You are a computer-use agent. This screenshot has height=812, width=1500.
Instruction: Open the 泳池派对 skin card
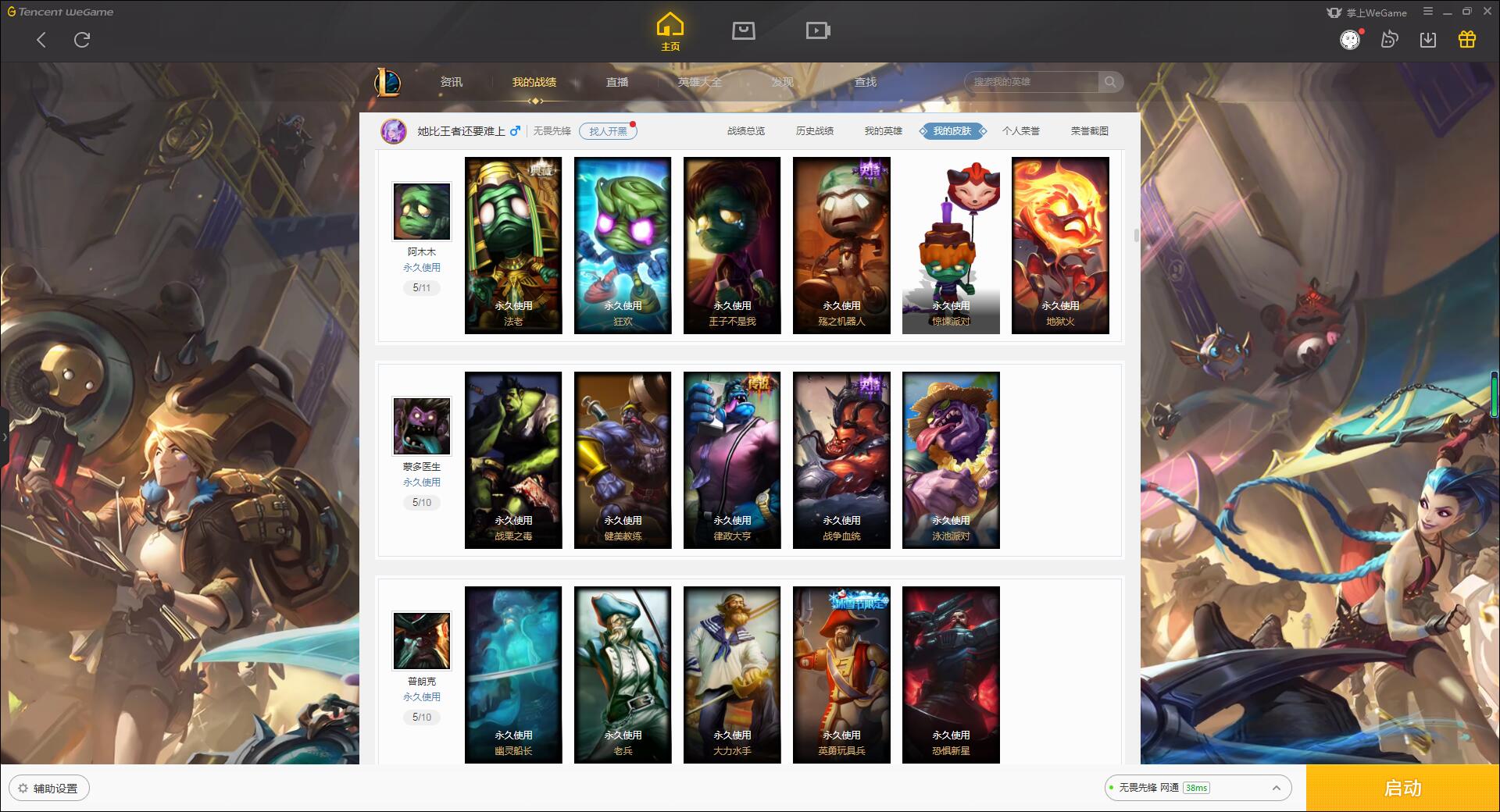[951, 460]
